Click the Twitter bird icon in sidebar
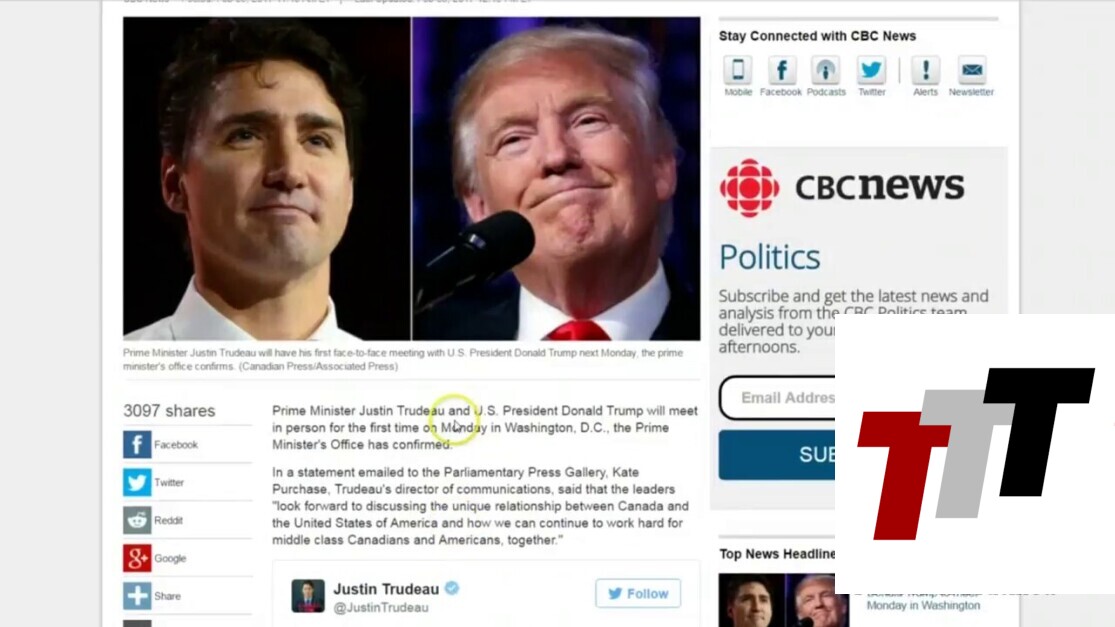Viewport: 1115px width, 627px height. 871,70
